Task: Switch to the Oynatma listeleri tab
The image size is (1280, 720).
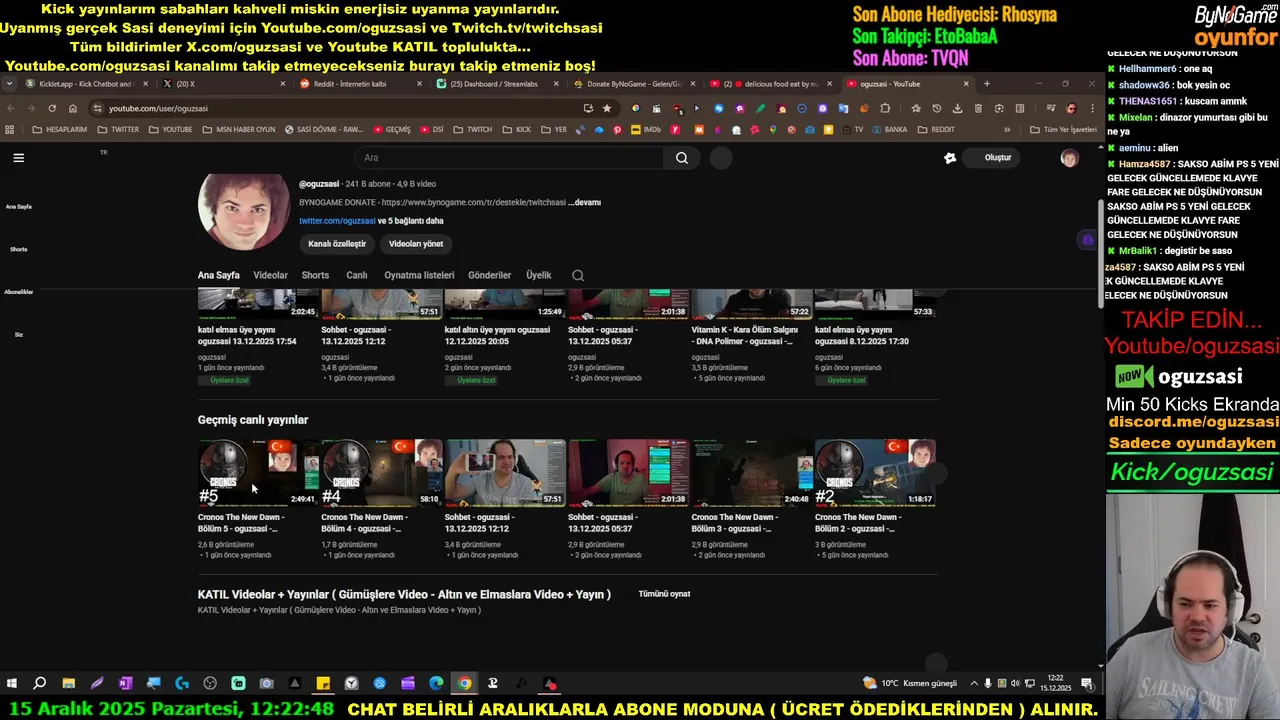Action: point(419,275)
